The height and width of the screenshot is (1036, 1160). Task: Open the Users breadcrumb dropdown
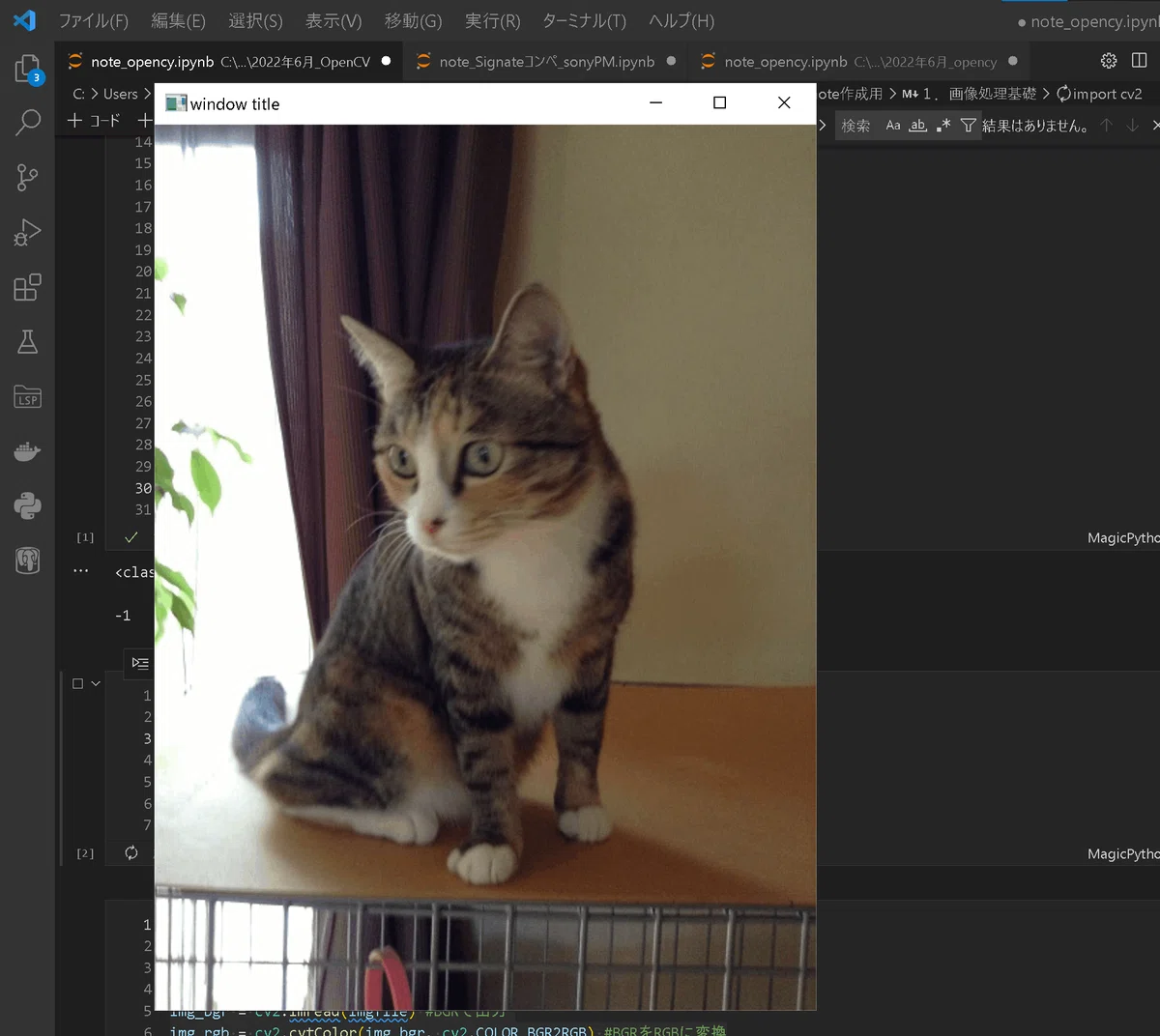click(x=121, y=94)
